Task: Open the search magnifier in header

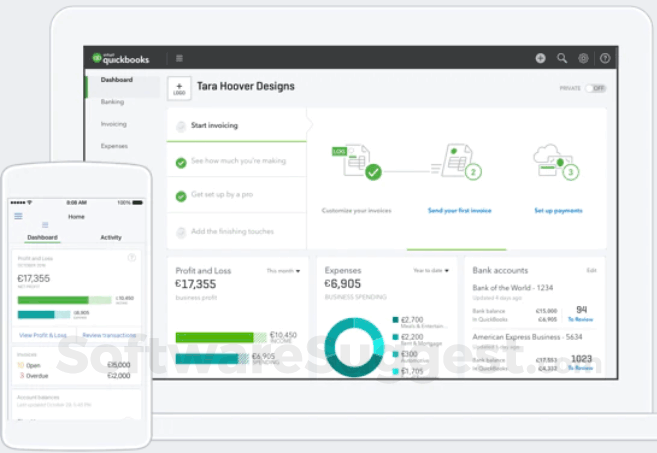Action: click(562, 58)
